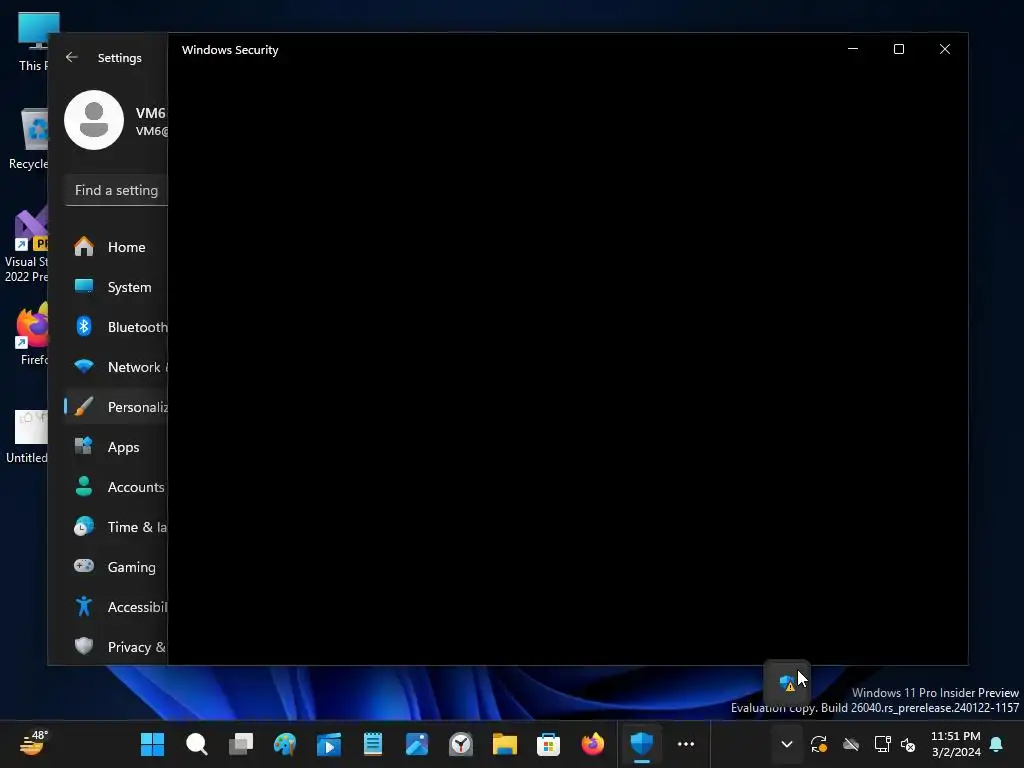Viewport: 1024px width, 768px height.
Task: Click the muted volume tray icon
Action: [x=908, y=744]
